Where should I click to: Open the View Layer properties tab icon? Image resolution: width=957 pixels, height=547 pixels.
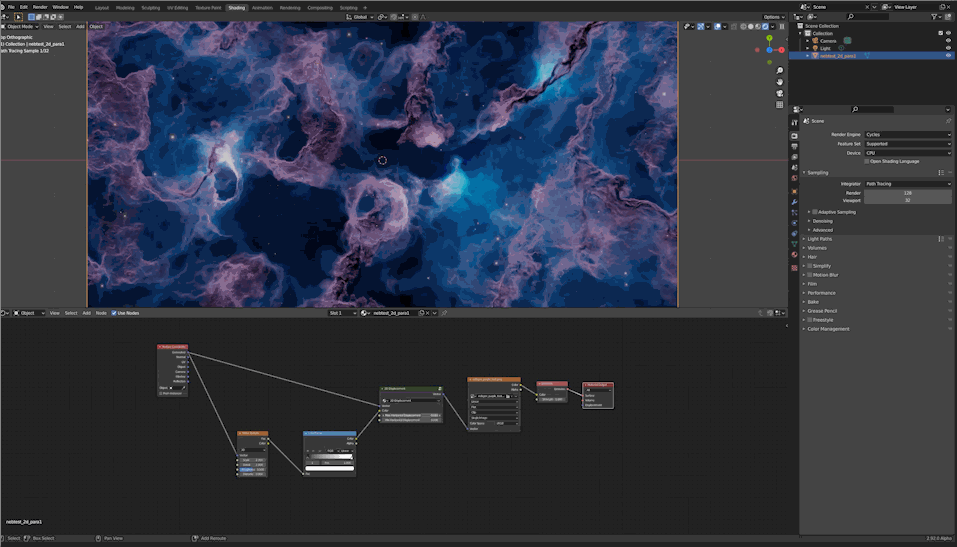(x=794, y=157)
